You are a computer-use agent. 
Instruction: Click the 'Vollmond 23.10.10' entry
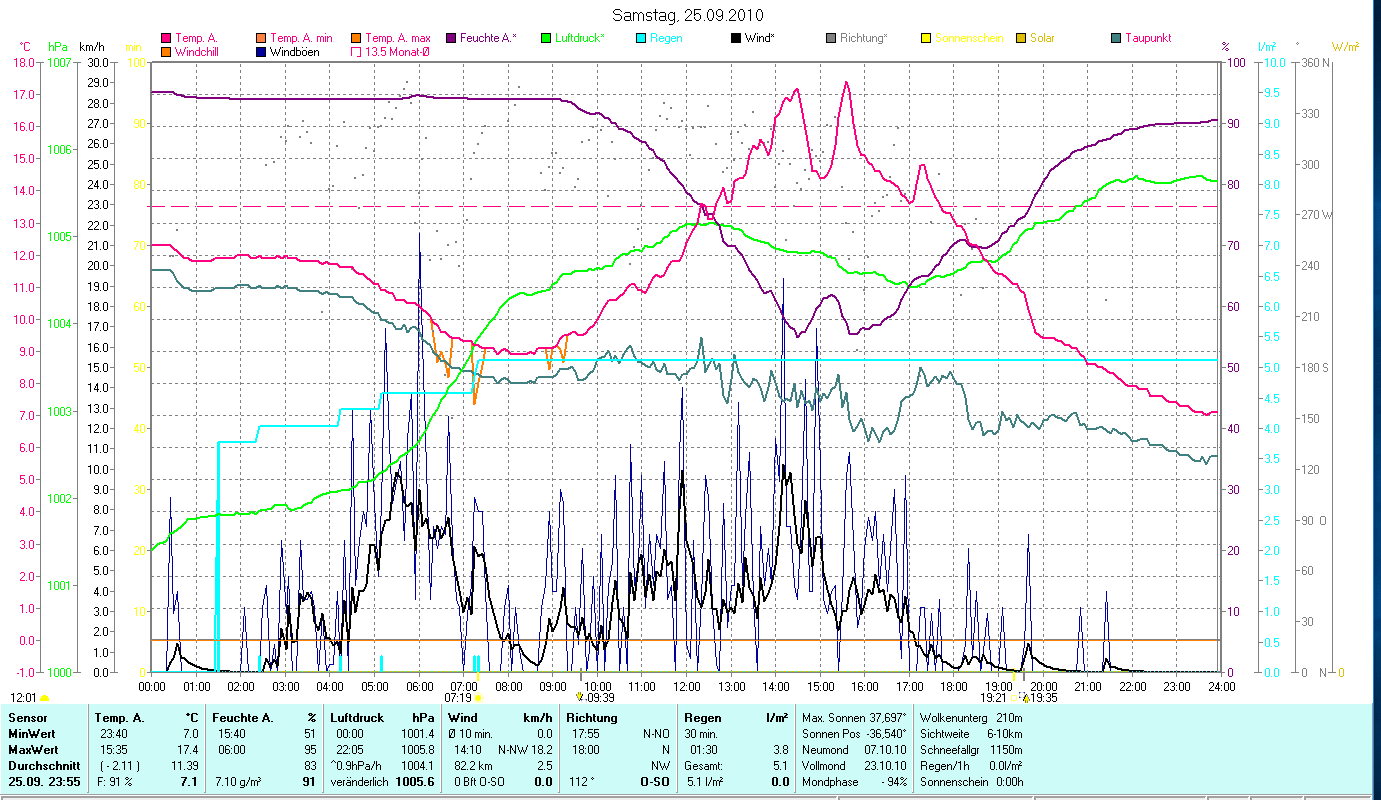coord(852,766)
